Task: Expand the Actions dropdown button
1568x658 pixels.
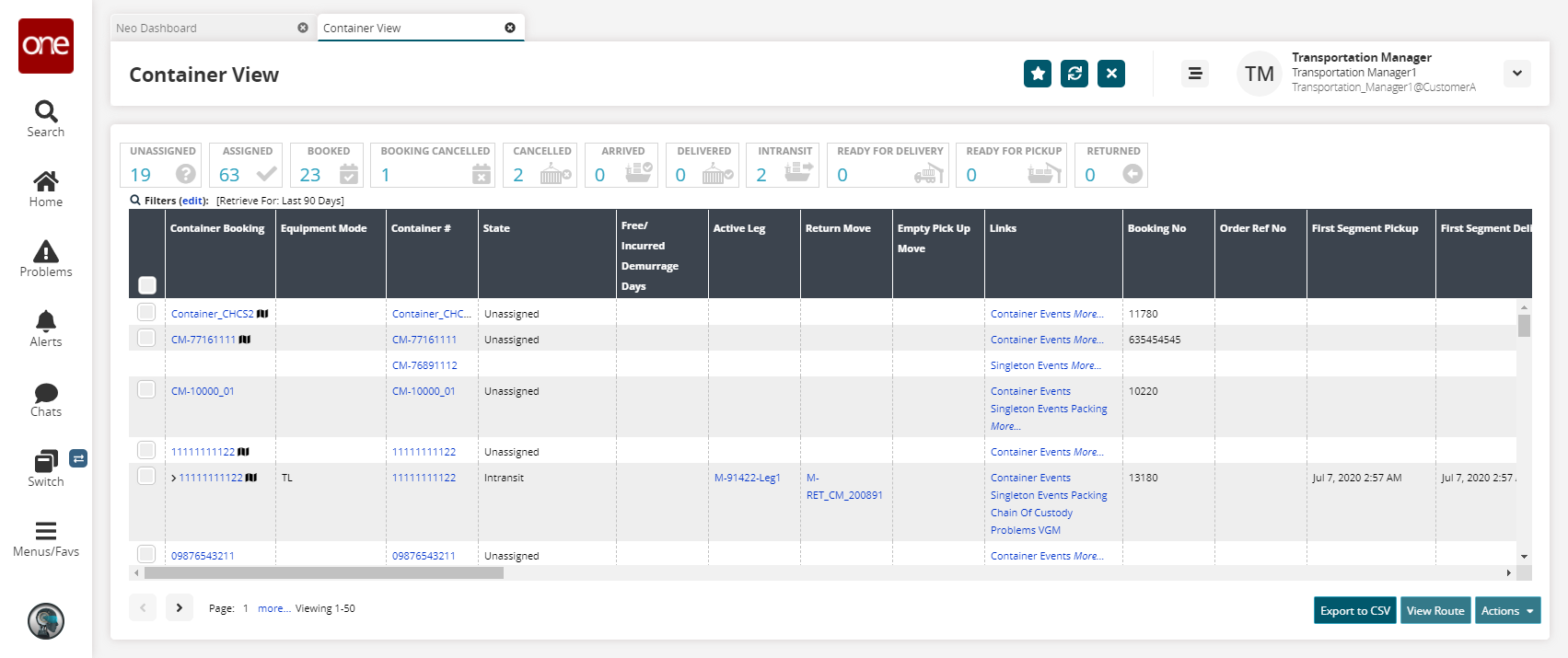Action: [1506, 610]
